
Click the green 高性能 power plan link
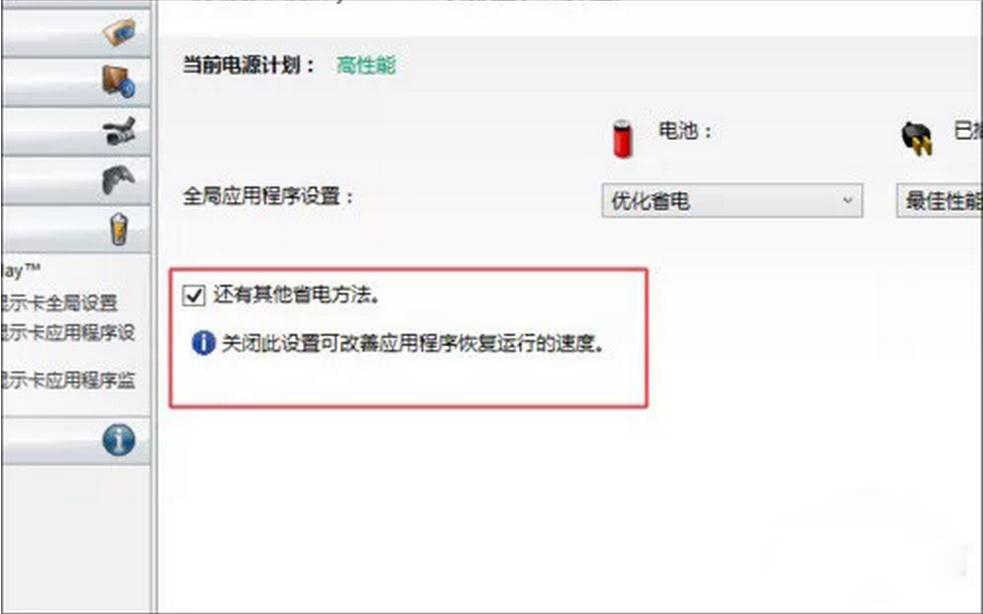(x=366, y=65)
